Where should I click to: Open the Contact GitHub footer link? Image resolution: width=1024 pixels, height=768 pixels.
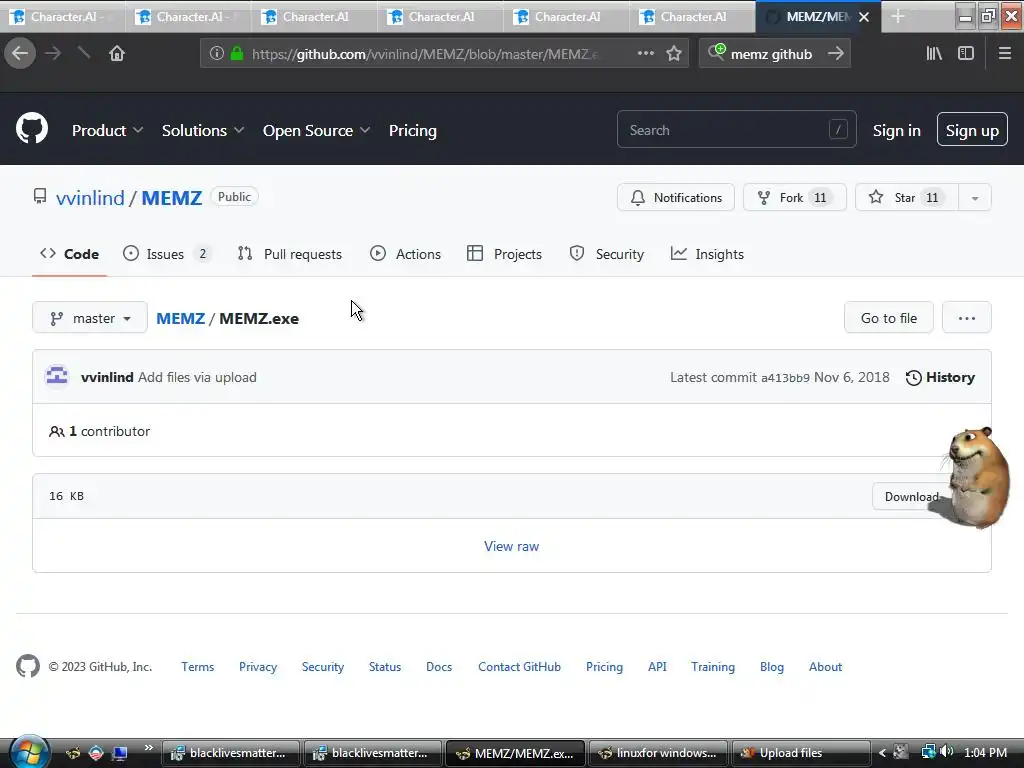pos(519,667)
